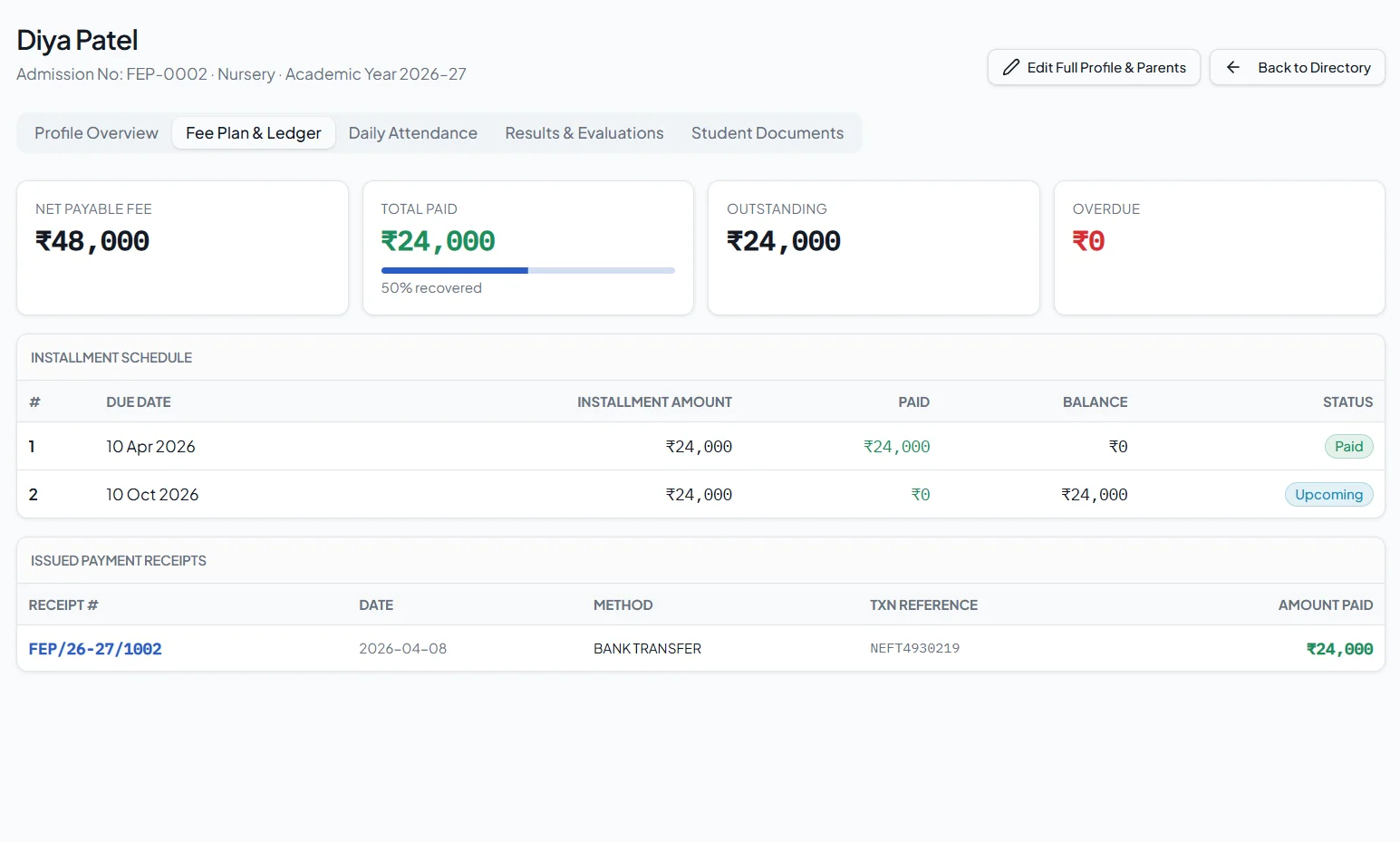Viewport: 1400px width, 842px height.
Task: Click the 50% recovered progress bar
Action: pyautogui.click(x=528, y=270)
